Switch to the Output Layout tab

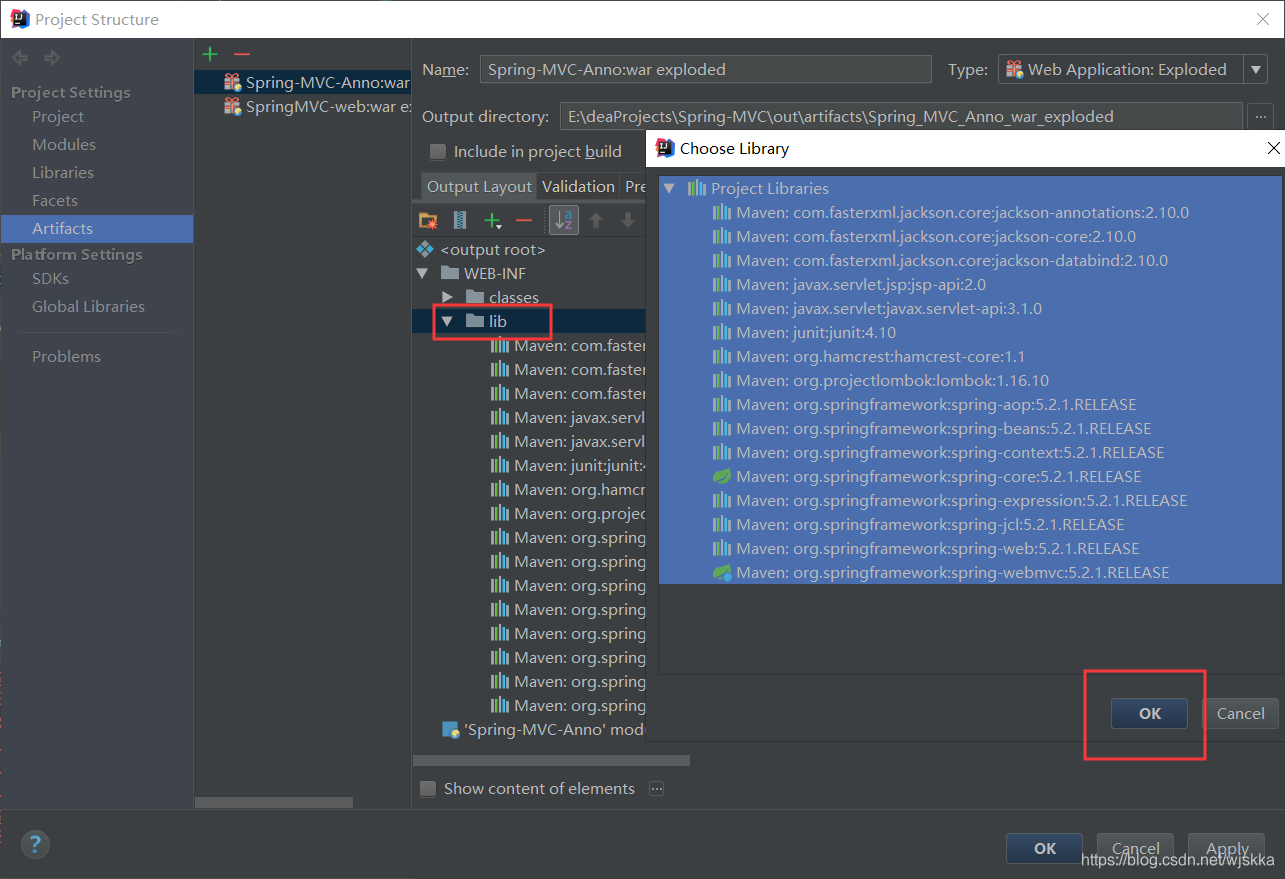point(479,187)
